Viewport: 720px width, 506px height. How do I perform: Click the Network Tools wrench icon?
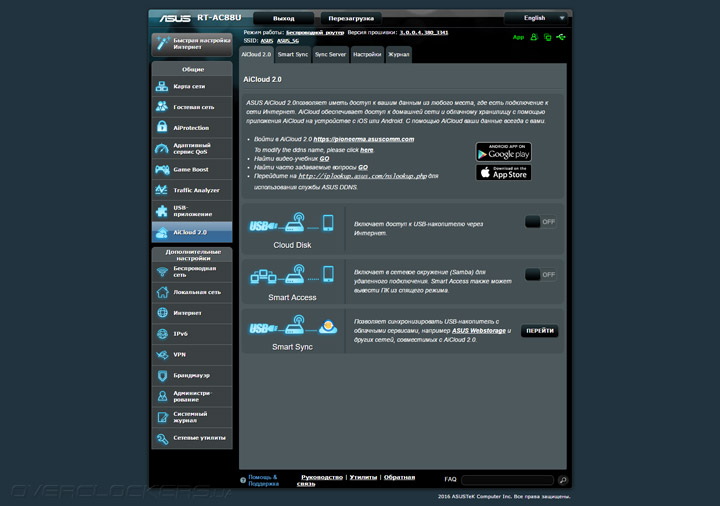pos(162,439)
